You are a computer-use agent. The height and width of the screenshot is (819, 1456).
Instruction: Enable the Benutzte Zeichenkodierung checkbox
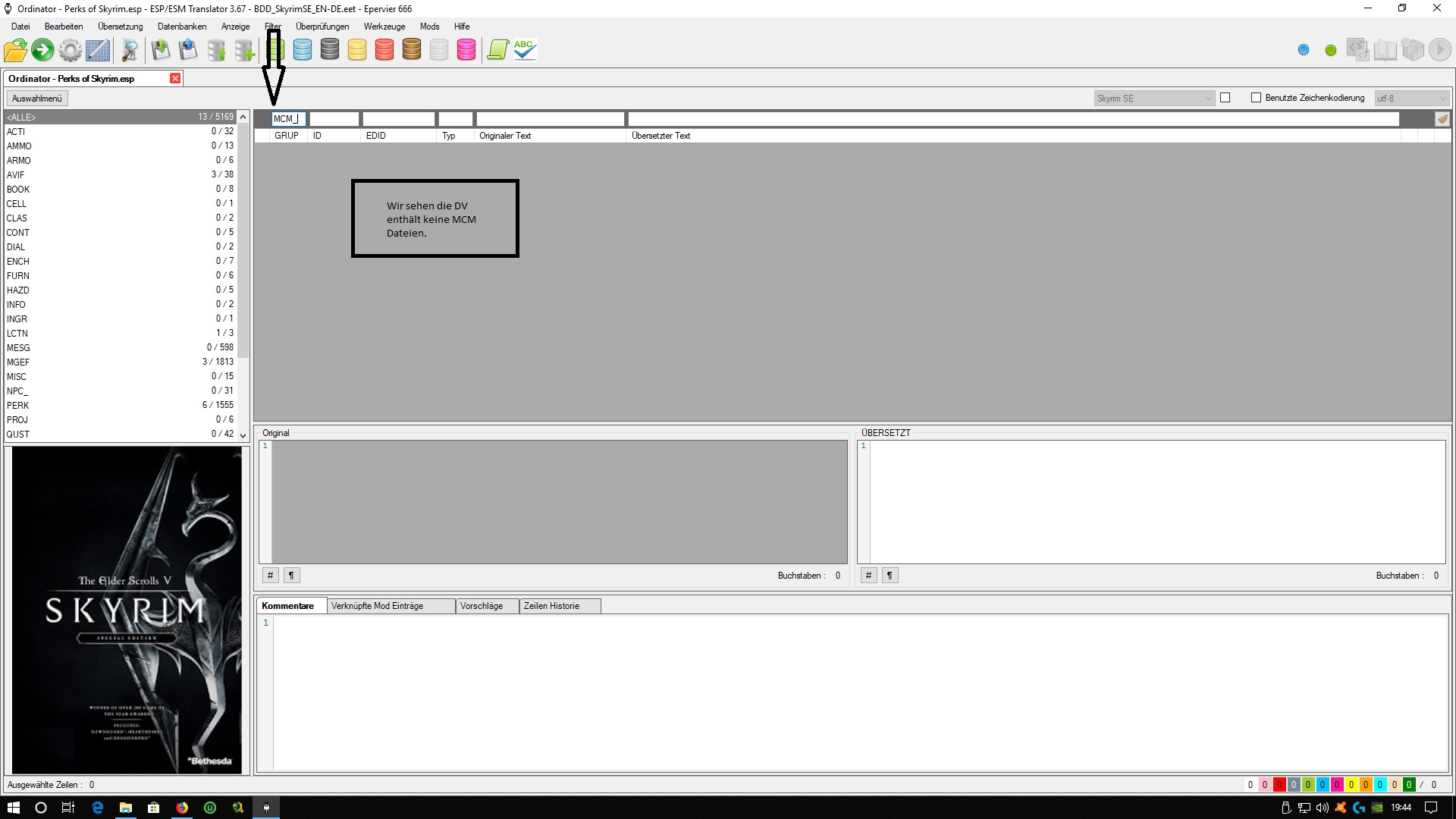click(x=1256, y=98)
